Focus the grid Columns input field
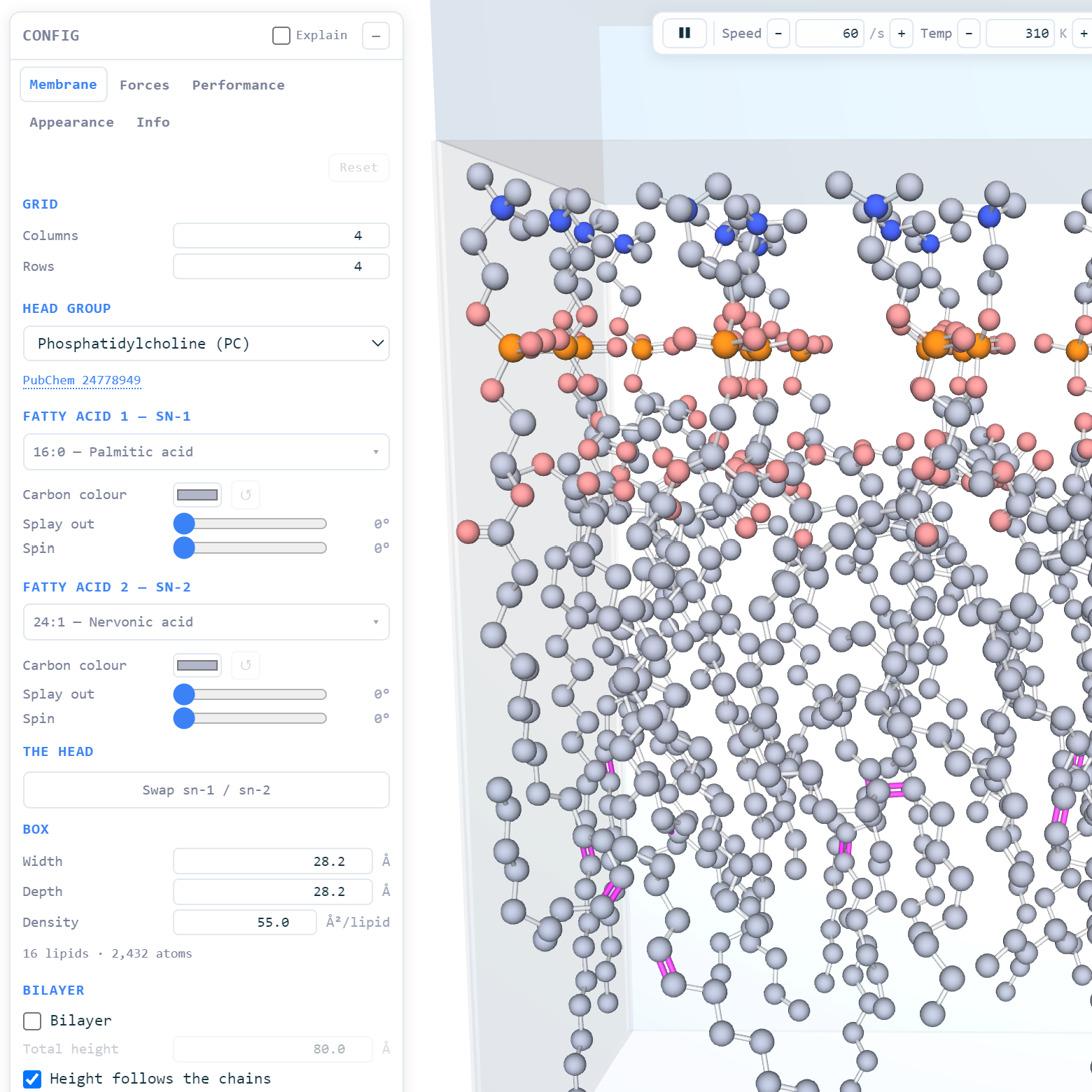 (x=281, y=236)
